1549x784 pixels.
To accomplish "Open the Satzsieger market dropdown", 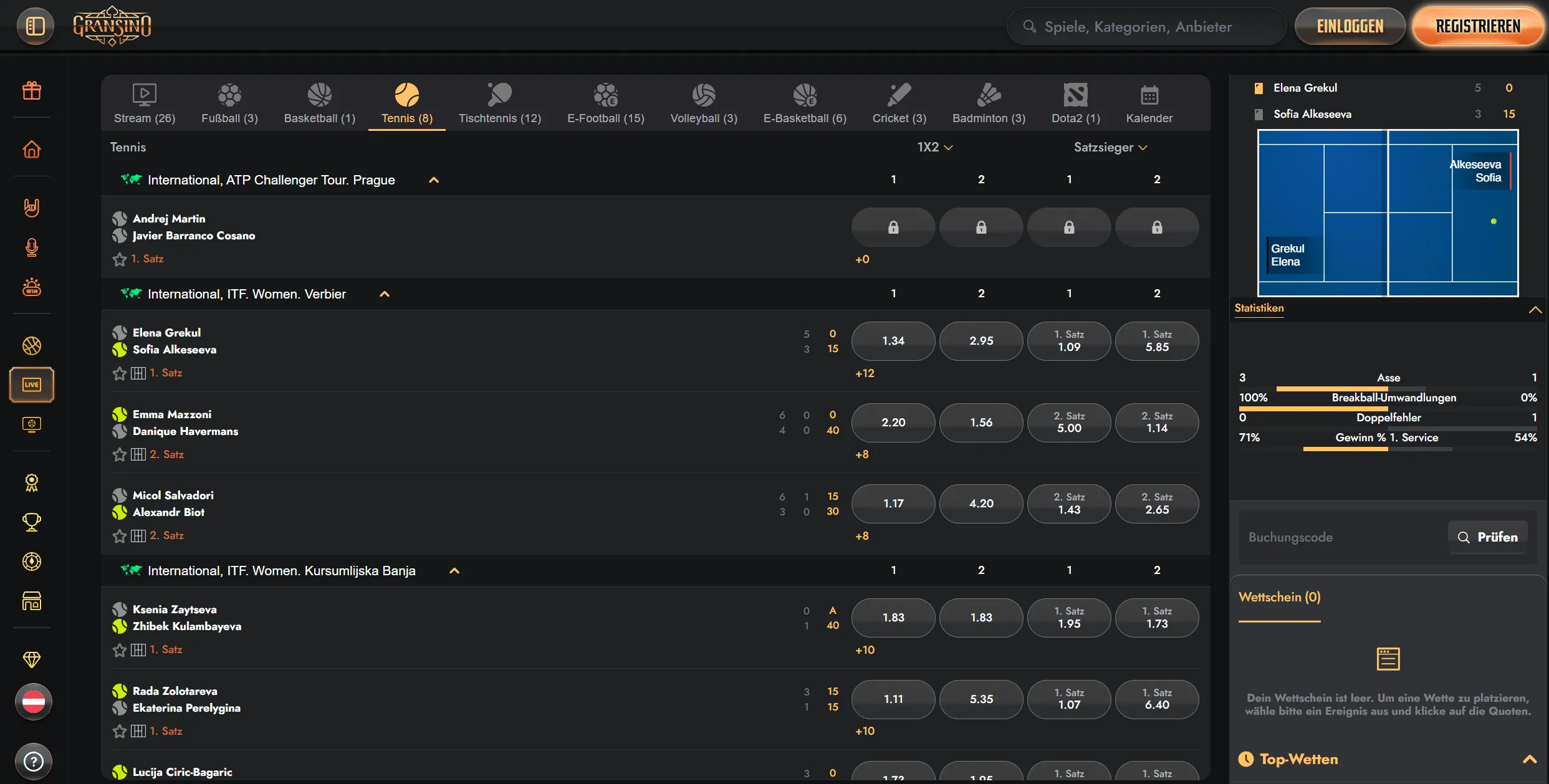I will [x=1110, y=147].
